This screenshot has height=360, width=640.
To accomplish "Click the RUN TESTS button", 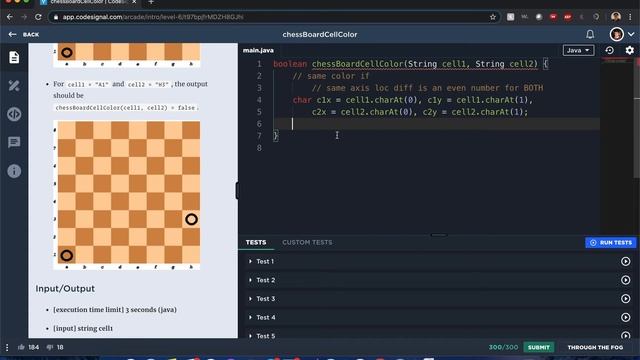I will pyautogui.click(x=611, y=242).
